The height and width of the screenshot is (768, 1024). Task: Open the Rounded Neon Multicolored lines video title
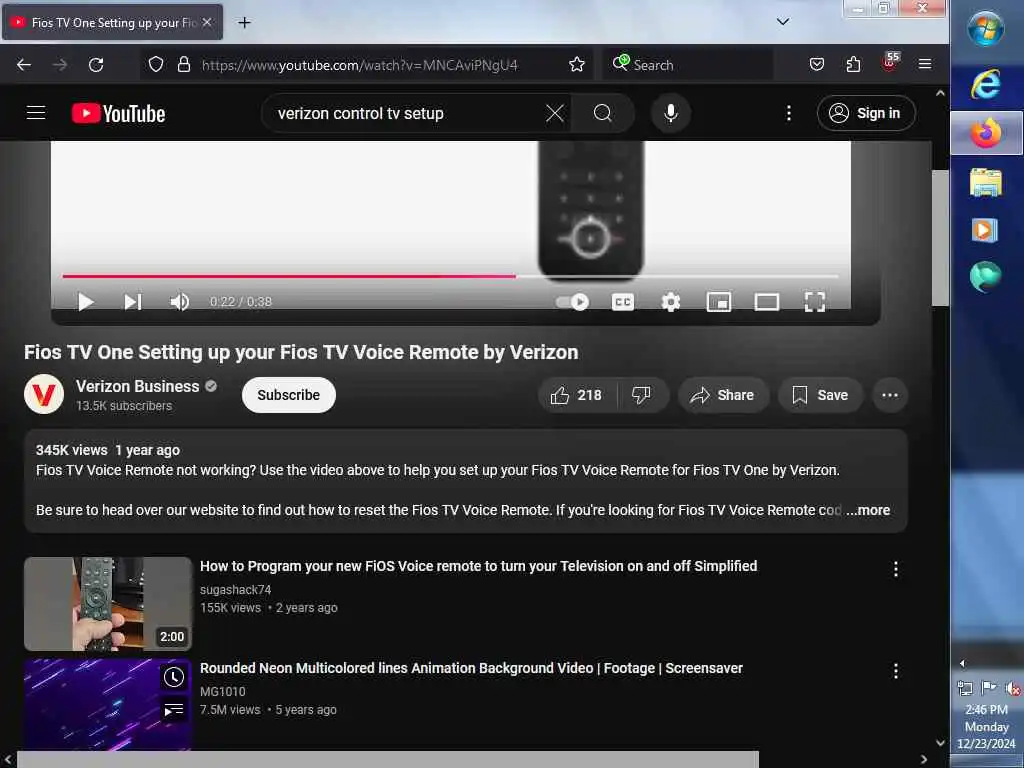pos(471,668)
